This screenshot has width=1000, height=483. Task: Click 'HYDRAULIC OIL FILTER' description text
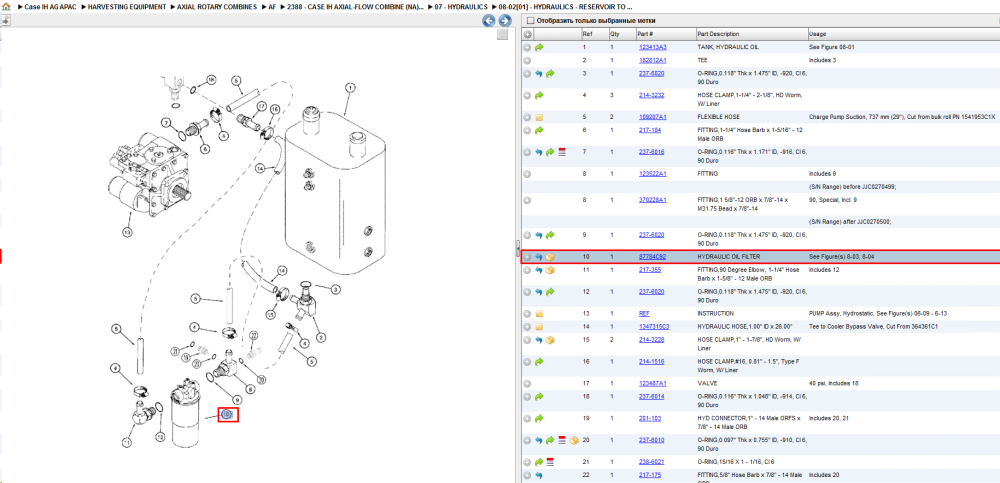pyautogui.click(x=728, y=257)
